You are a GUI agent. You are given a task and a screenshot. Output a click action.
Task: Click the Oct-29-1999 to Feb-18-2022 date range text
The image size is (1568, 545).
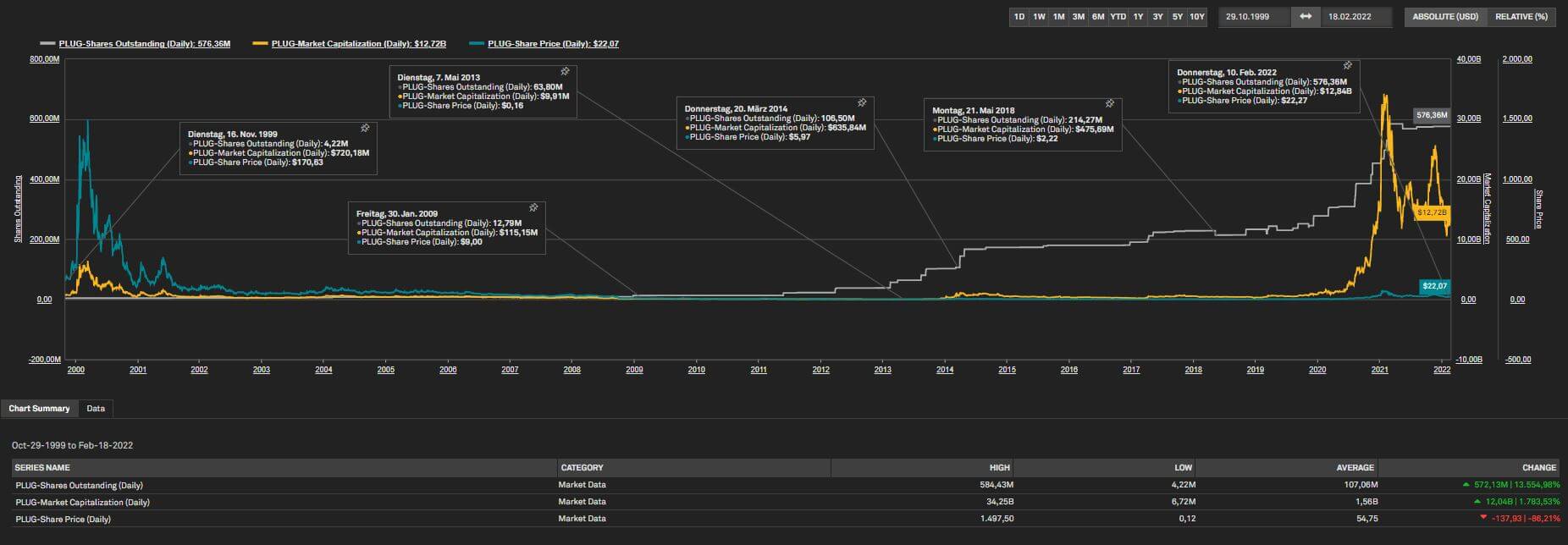(x=72, y=445)
